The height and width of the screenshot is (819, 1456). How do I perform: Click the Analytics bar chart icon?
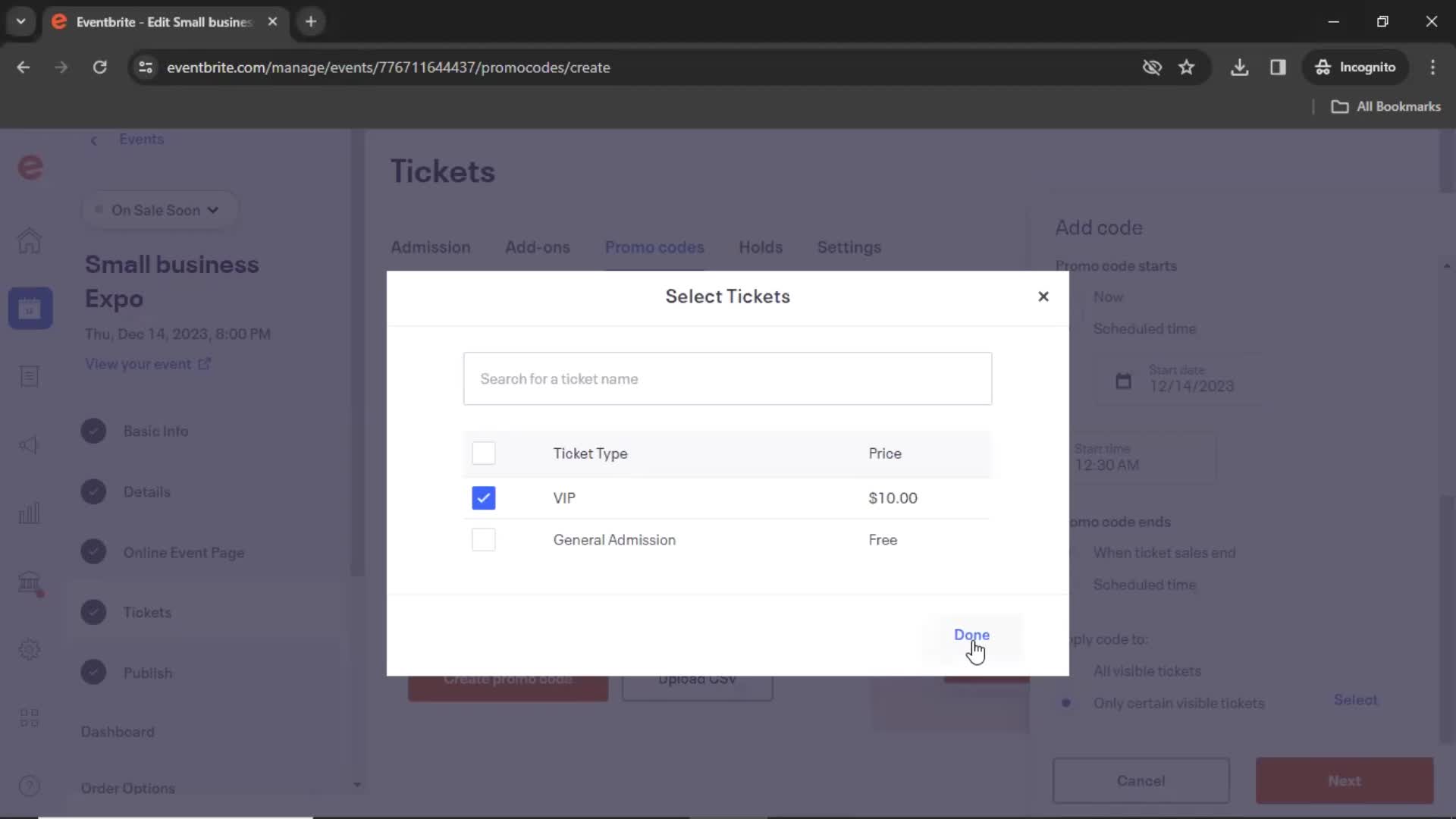point(28,515)
